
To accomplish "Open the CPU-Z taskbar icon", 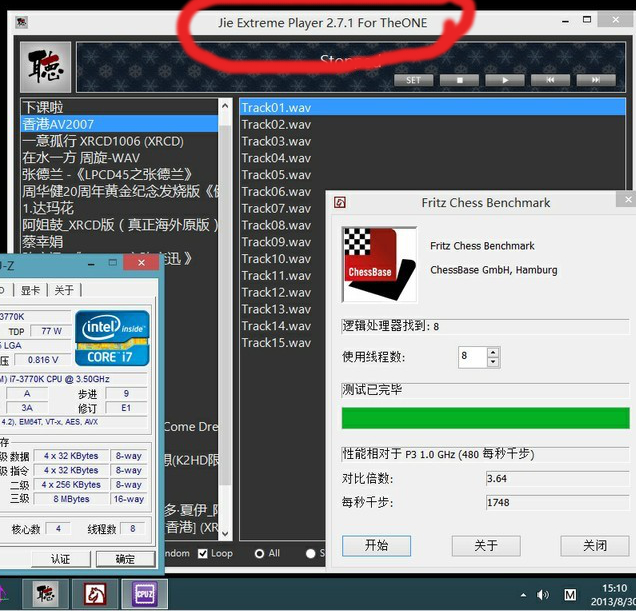I will pyautogui.click(x=144, y=594).
